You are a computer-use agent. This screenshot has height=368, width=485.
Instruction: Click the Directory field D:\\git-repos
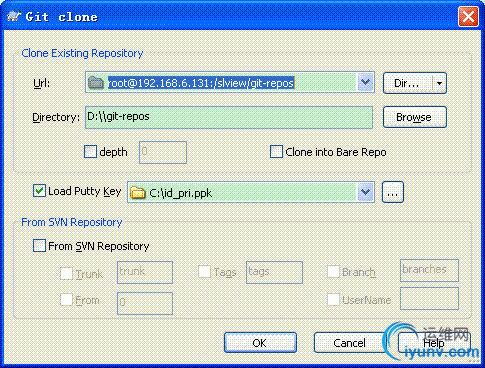tap(229, 117)
